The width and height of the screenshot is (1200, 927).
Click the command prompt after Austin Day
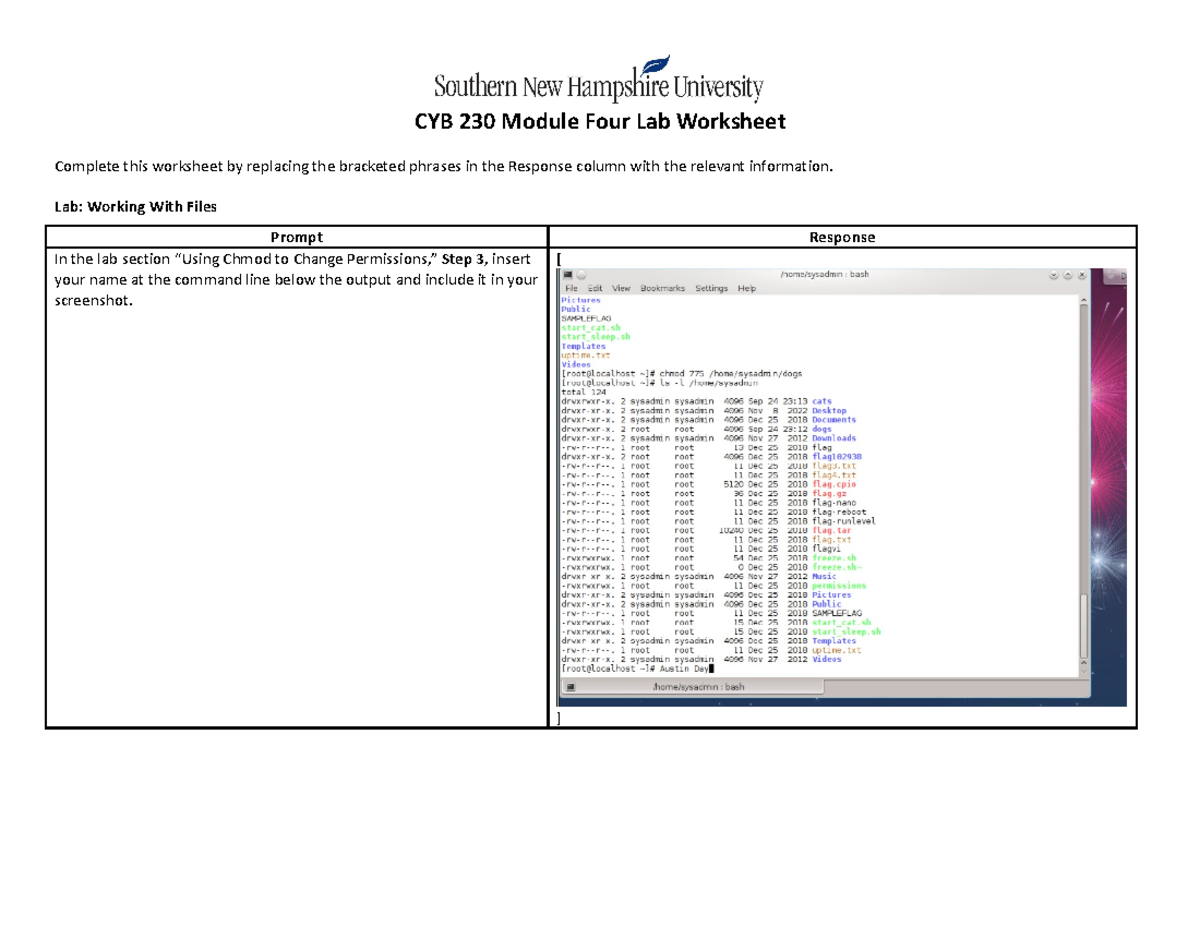[x=710, y=669]
